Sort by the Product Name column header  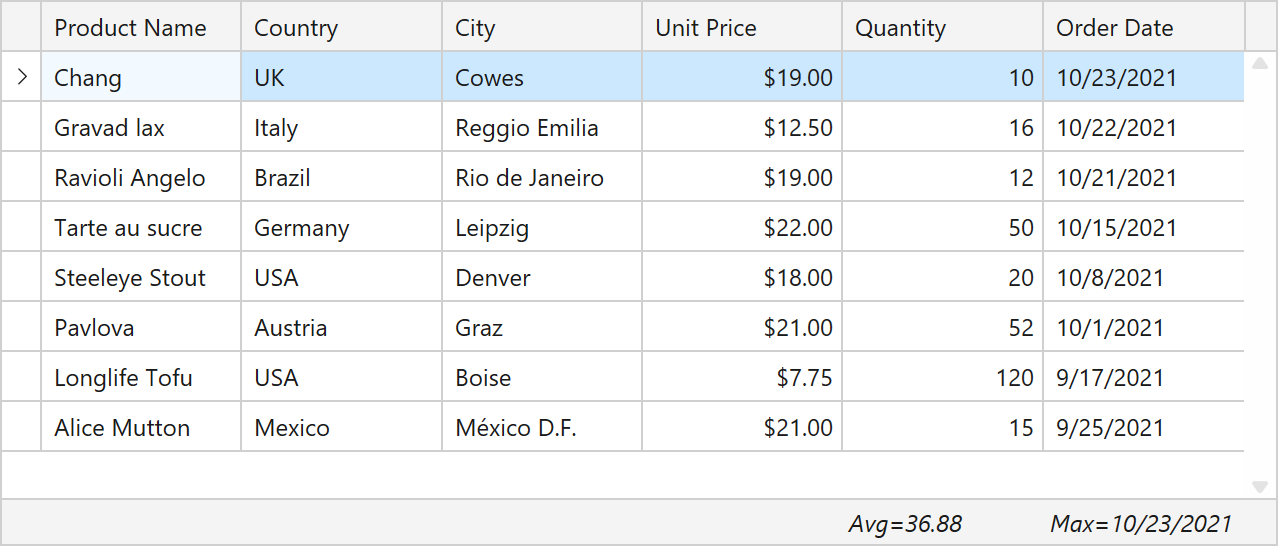pos(140,28)
